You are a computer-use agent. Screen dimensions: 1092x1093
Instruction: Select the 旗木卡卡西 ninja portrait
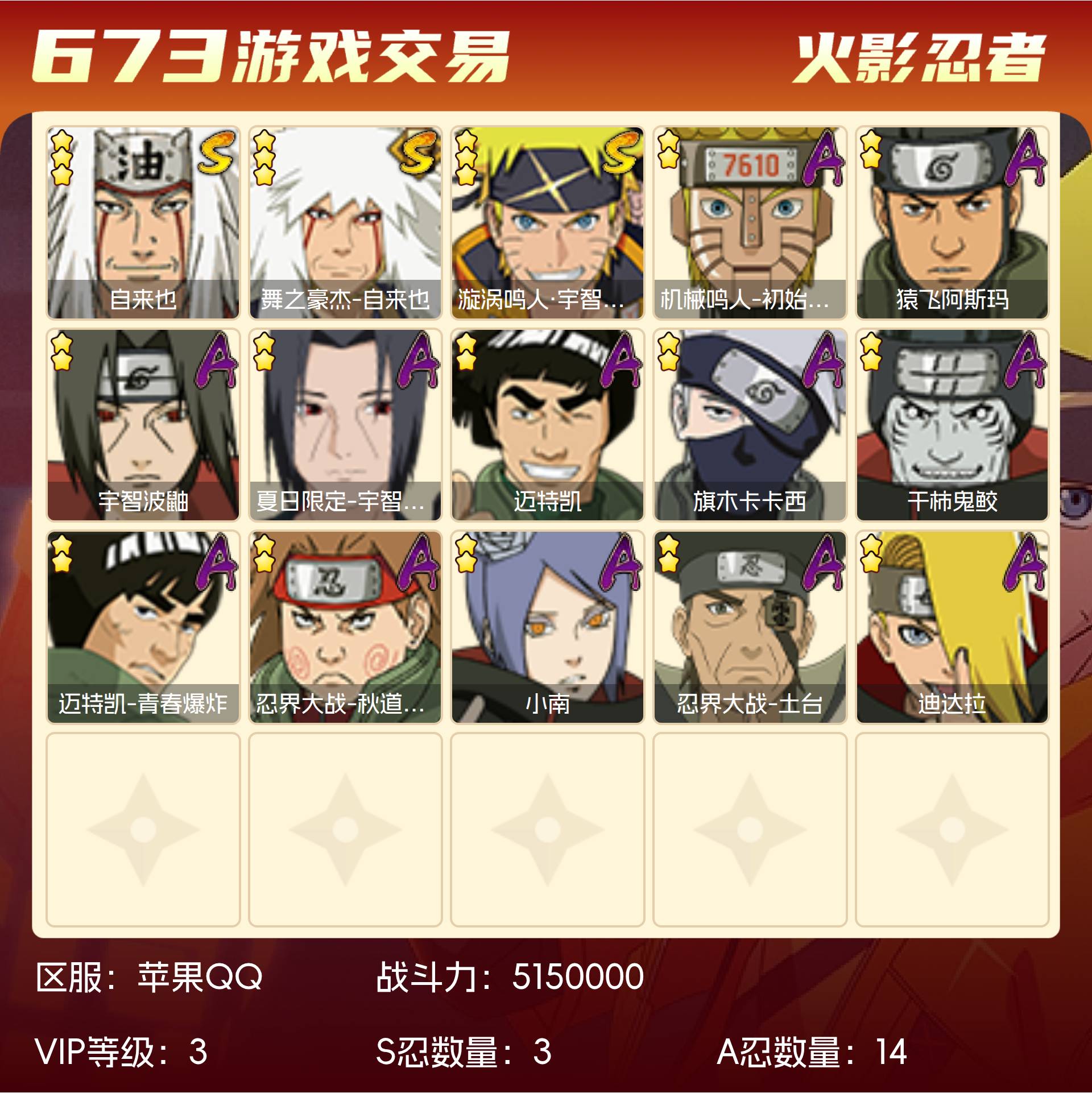click(750, 425)
